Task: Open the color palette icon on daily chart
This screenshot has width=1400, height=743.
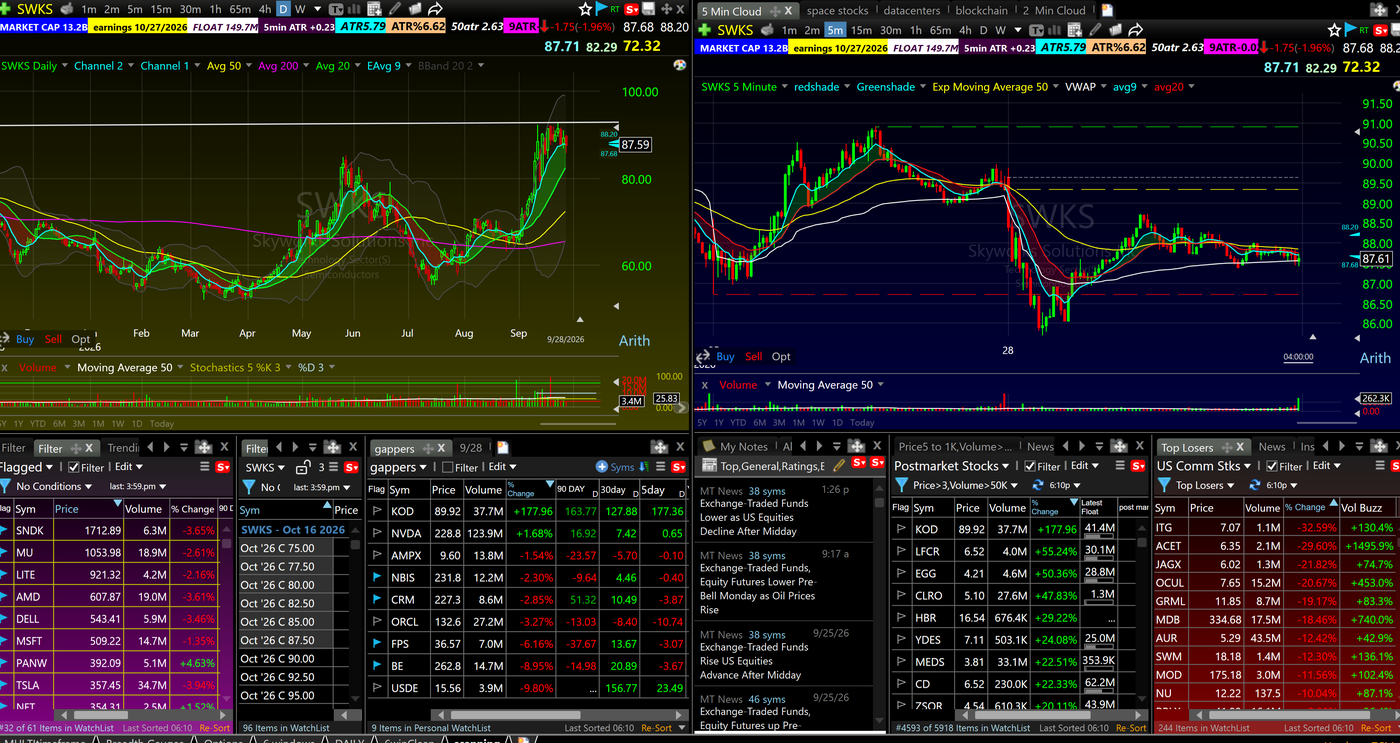Action: click(680, 65)
